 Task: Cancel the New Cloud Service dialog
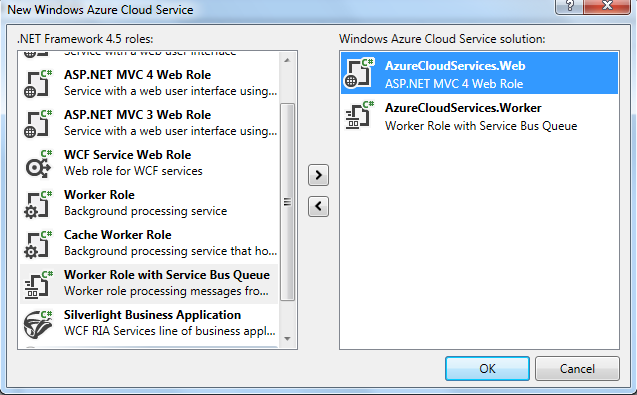pyautogui.click(x=577, y=369)
